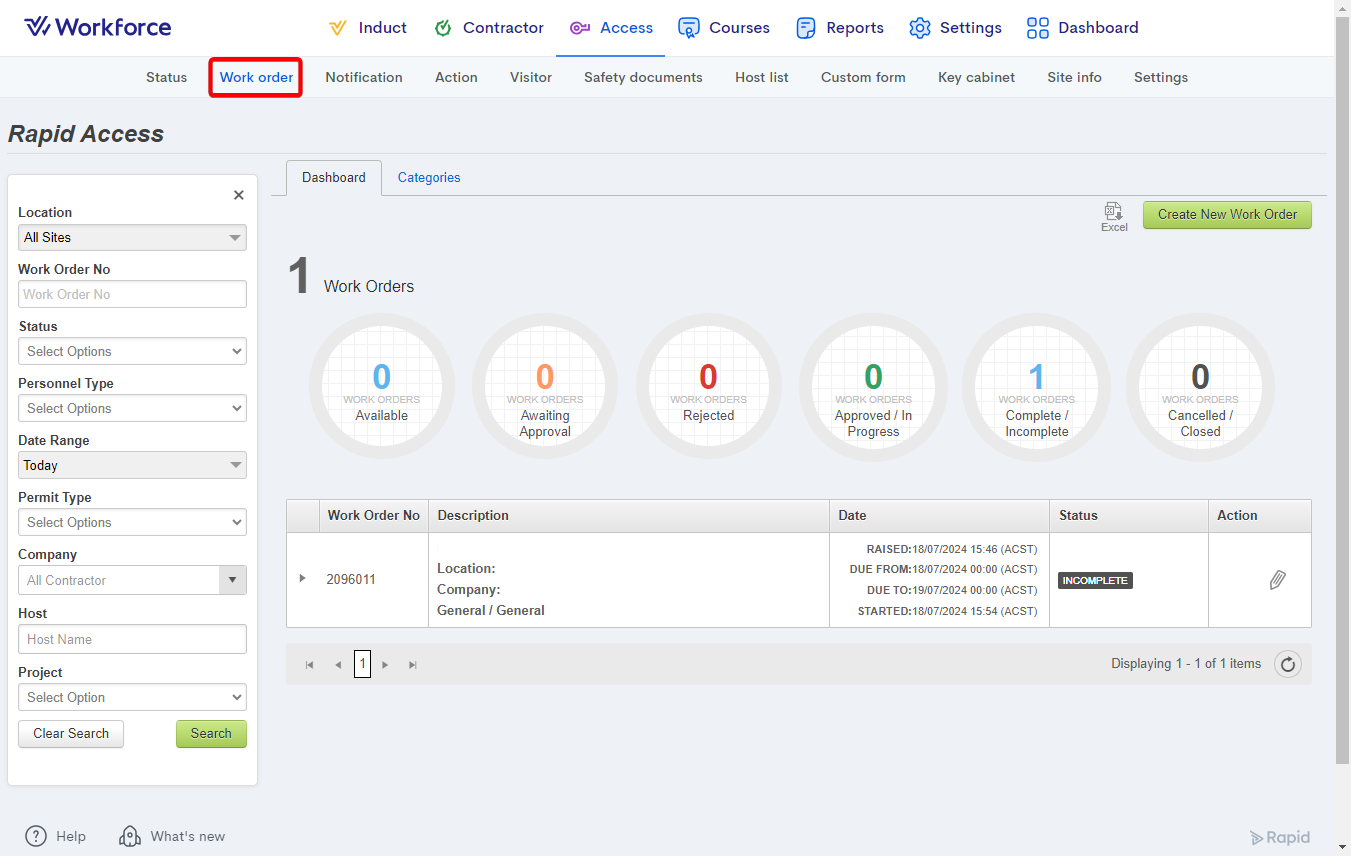Select the Available work orders circle
Viewport: 1351px width, 856px height.
[382, 386]
